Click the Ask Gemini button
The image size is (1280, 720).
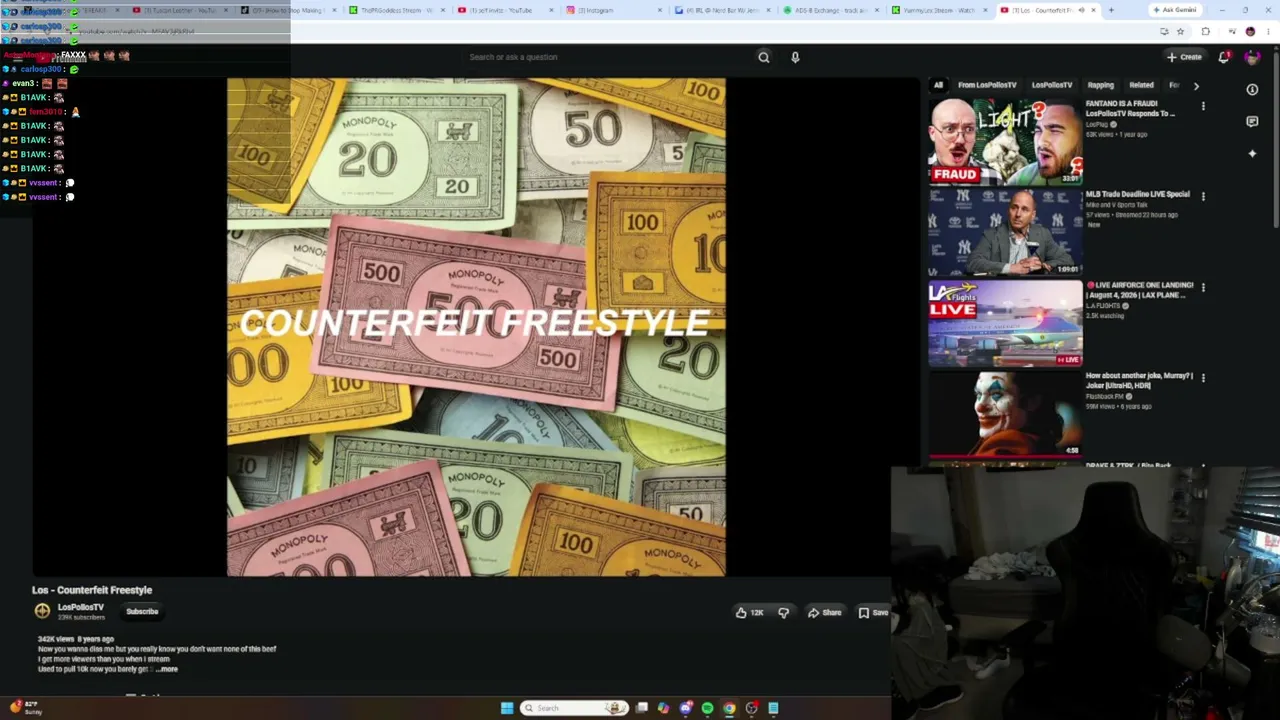[x=1174, y=10]
